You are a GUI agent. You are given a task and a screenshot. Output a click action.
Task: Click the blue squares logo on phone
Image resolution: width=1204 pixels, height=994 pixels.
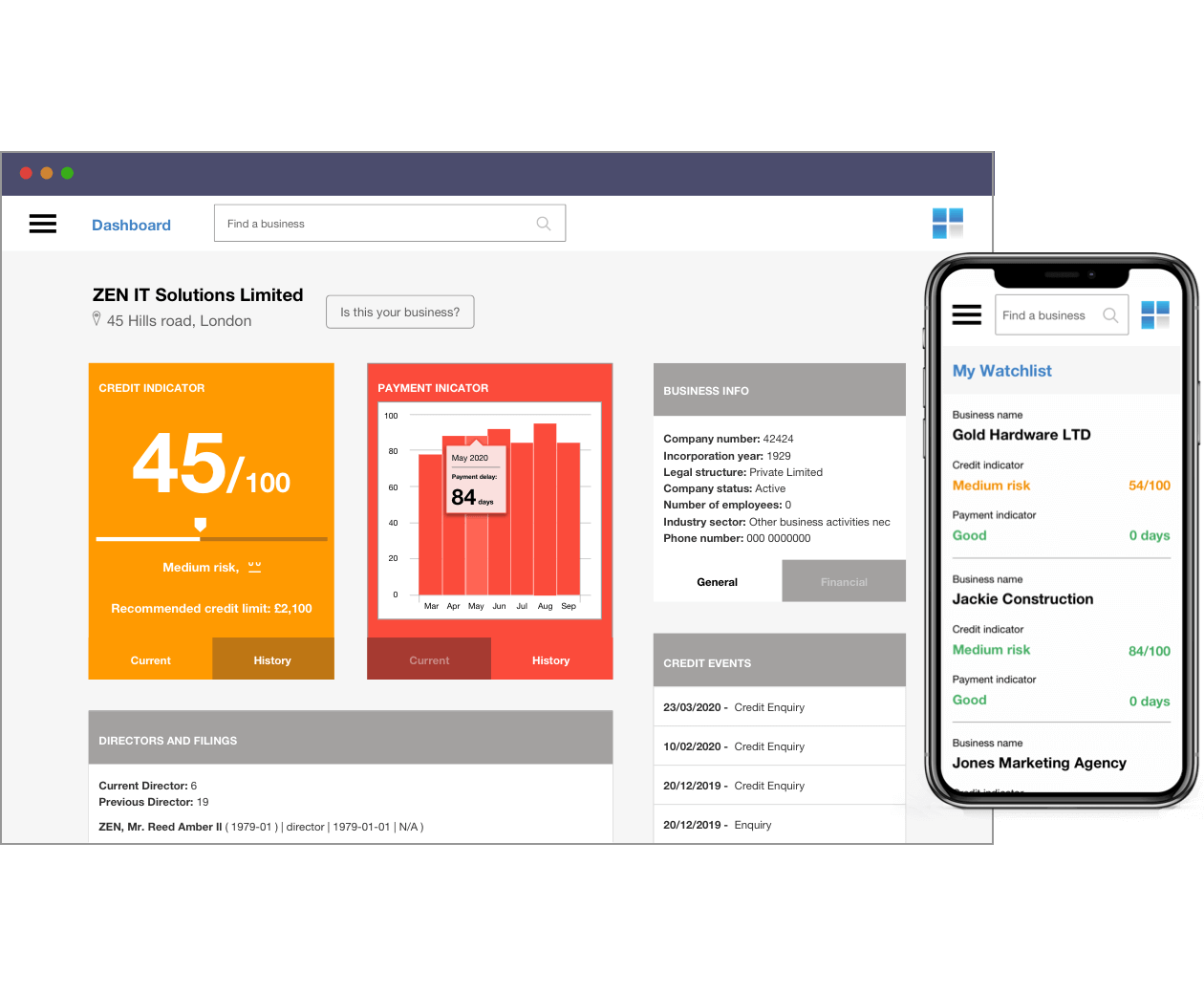tap(1154, 314)
